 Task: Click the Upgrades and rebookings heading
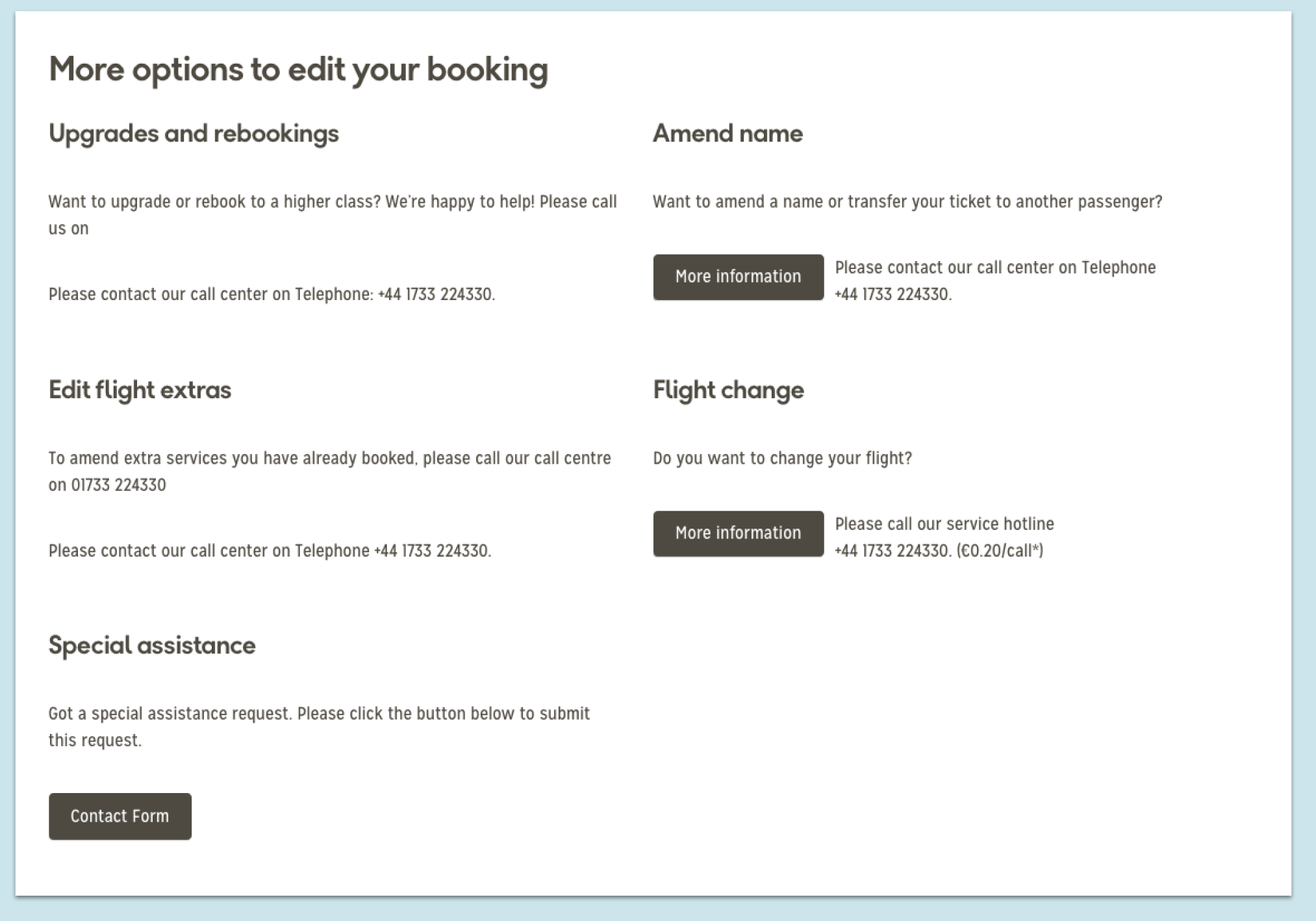[x=194, y=134]
